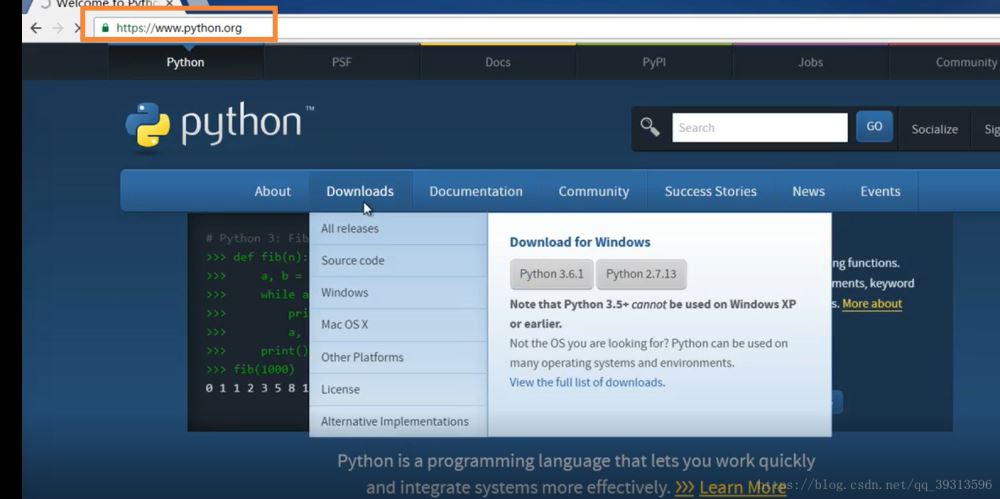Click the magnifying glass search icon
Image resolution: width=1000 pixels, height=499 pixels.
pos(650,127)
